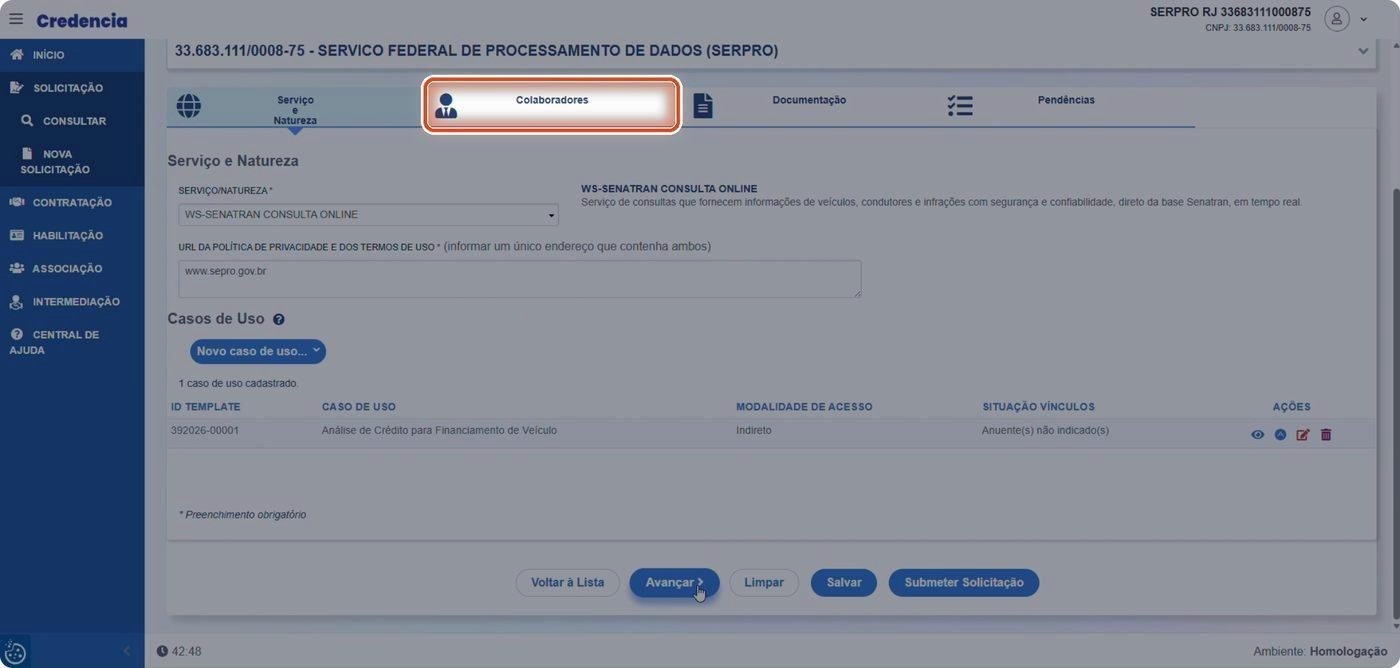Expand the user account chevron
The image size is (1400, 668).
coord(1364,20)
